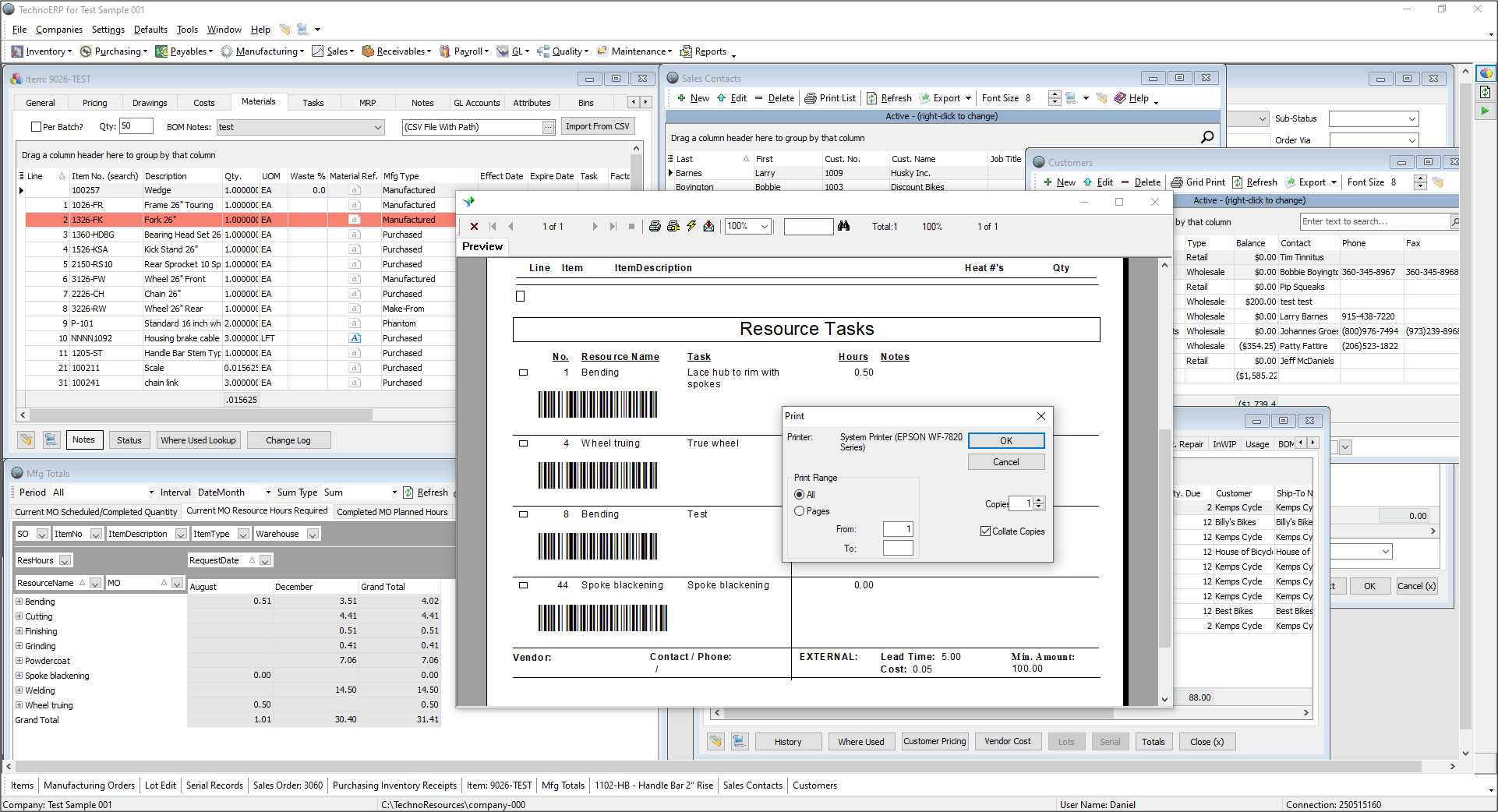Switch to the Costs tab
This screenshot has height=812, width=1498.
pos(203,103)
